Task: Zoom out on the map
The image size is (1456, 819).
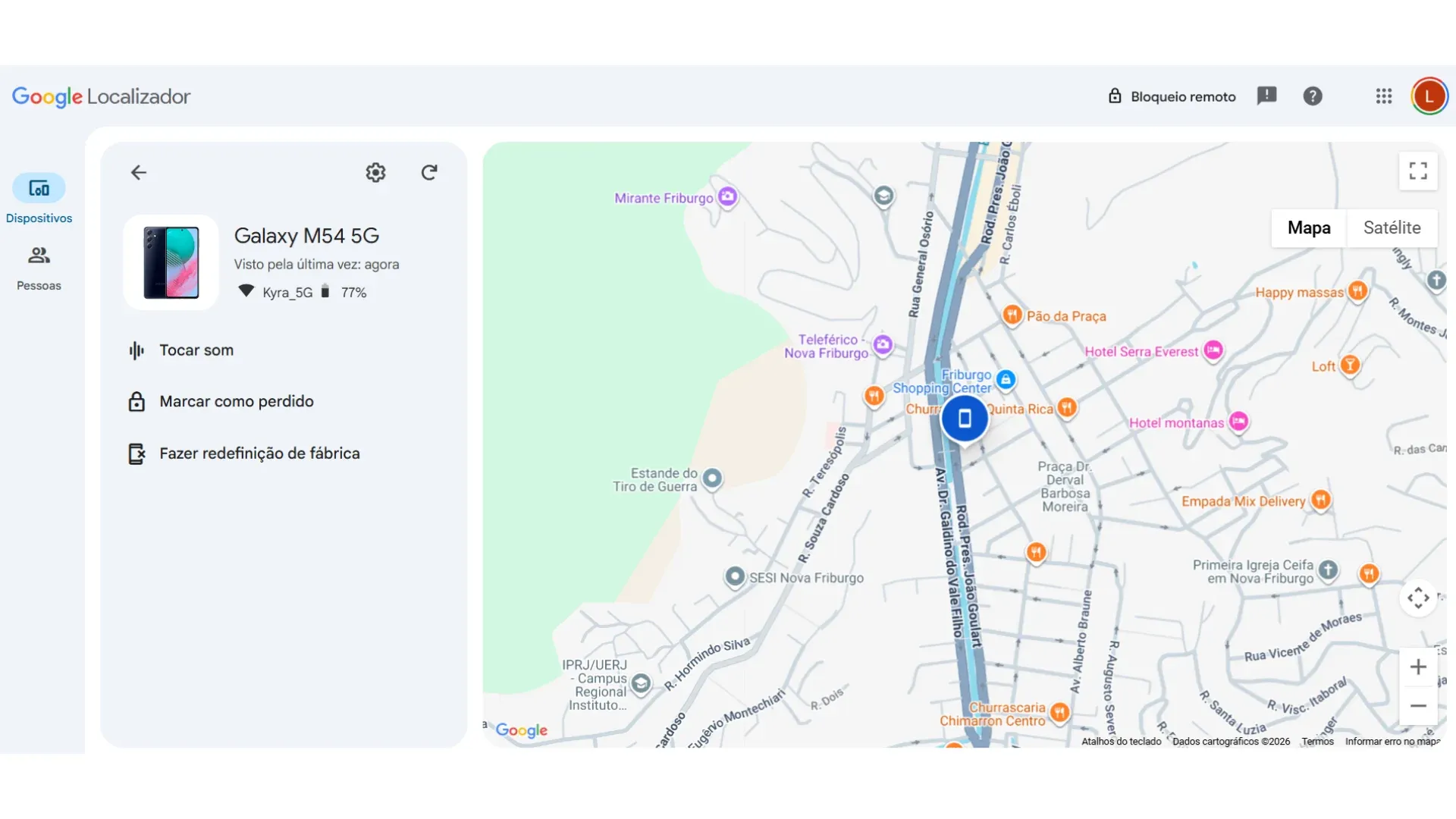Action: pyautogui.click(x=1418, y=706)
